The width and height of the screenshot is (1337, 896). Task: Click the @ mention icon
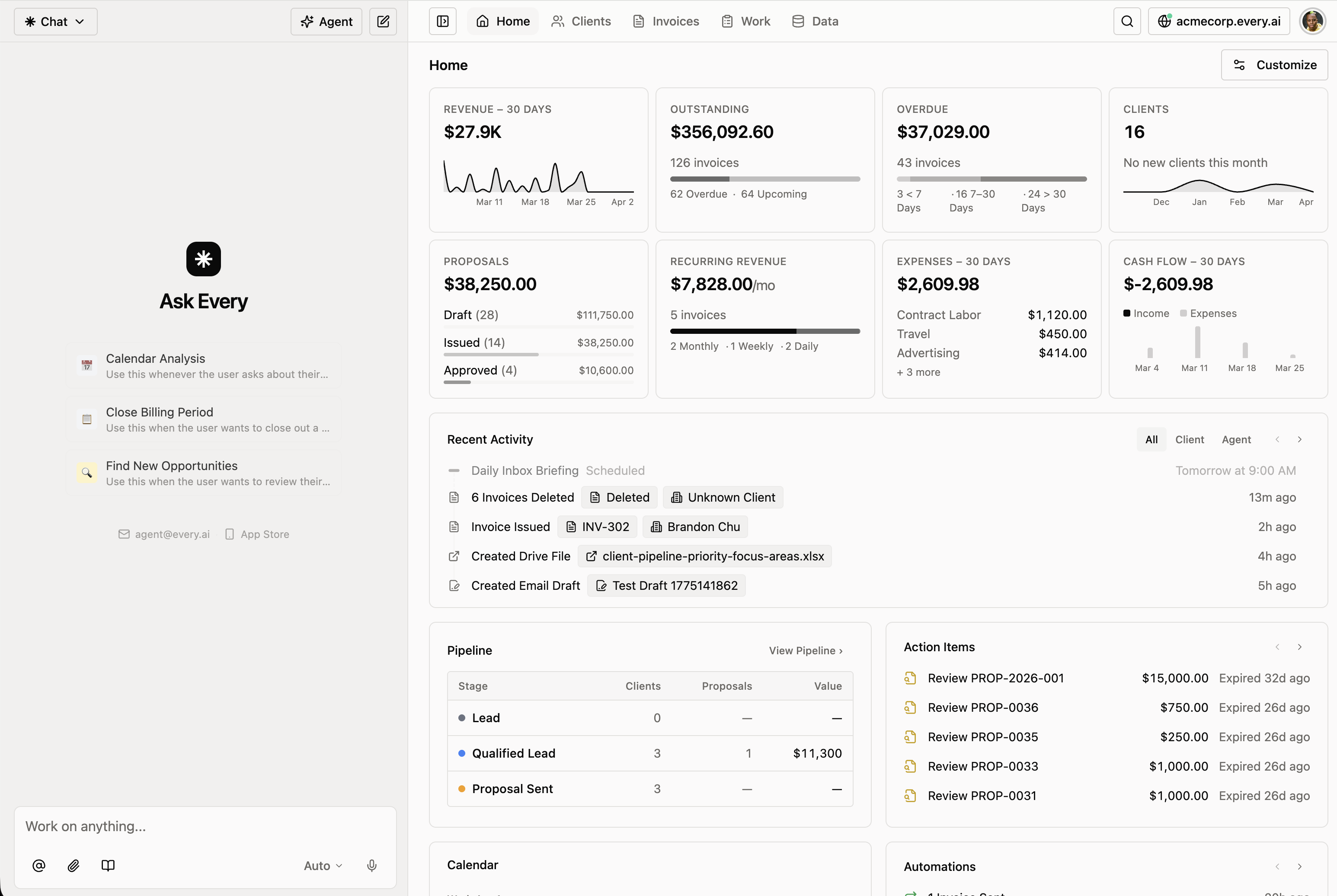click(39, 865)
